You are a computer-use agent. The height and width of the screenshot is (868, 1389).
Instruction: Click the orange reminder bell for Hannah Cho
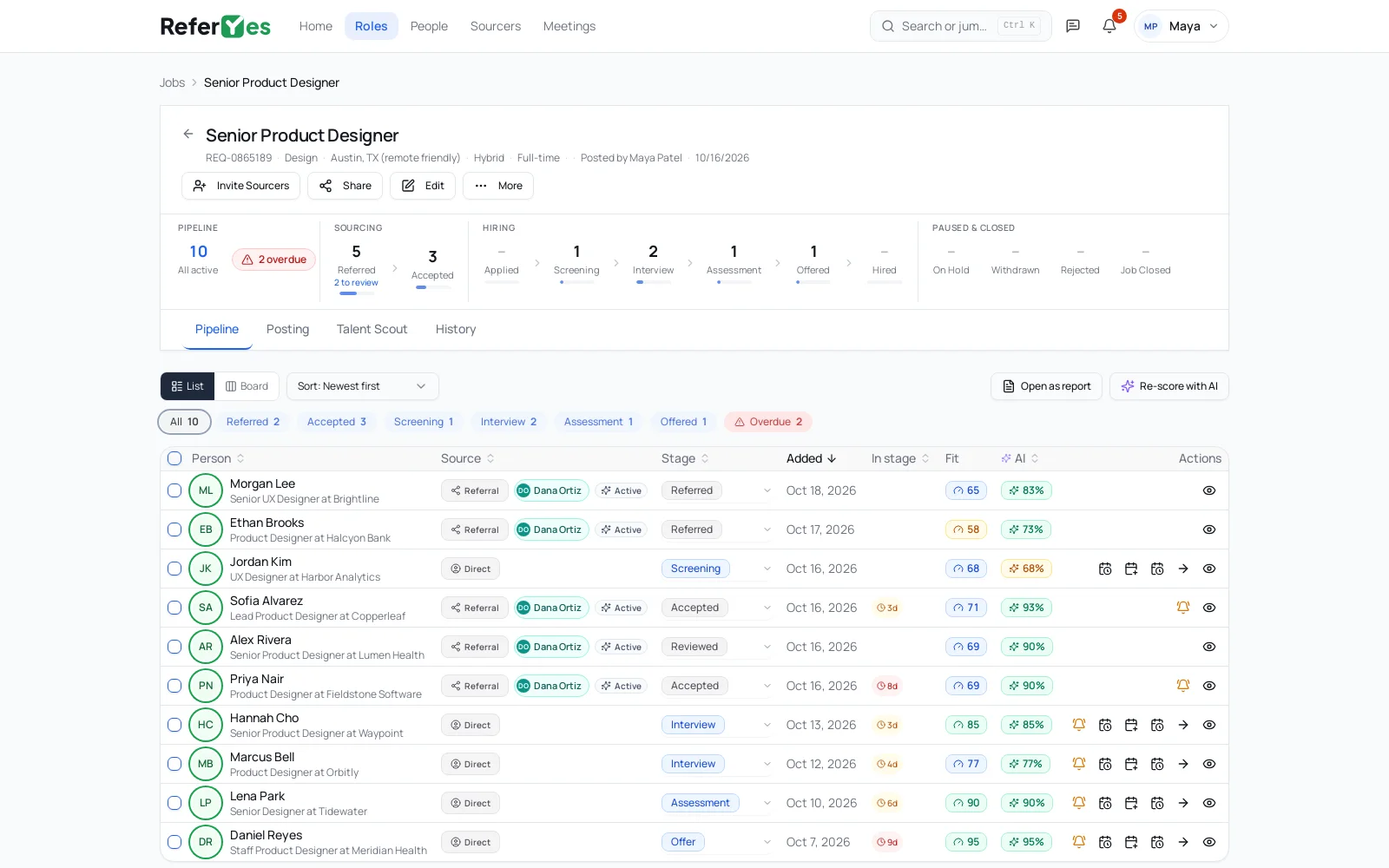tap(1079, 725)
